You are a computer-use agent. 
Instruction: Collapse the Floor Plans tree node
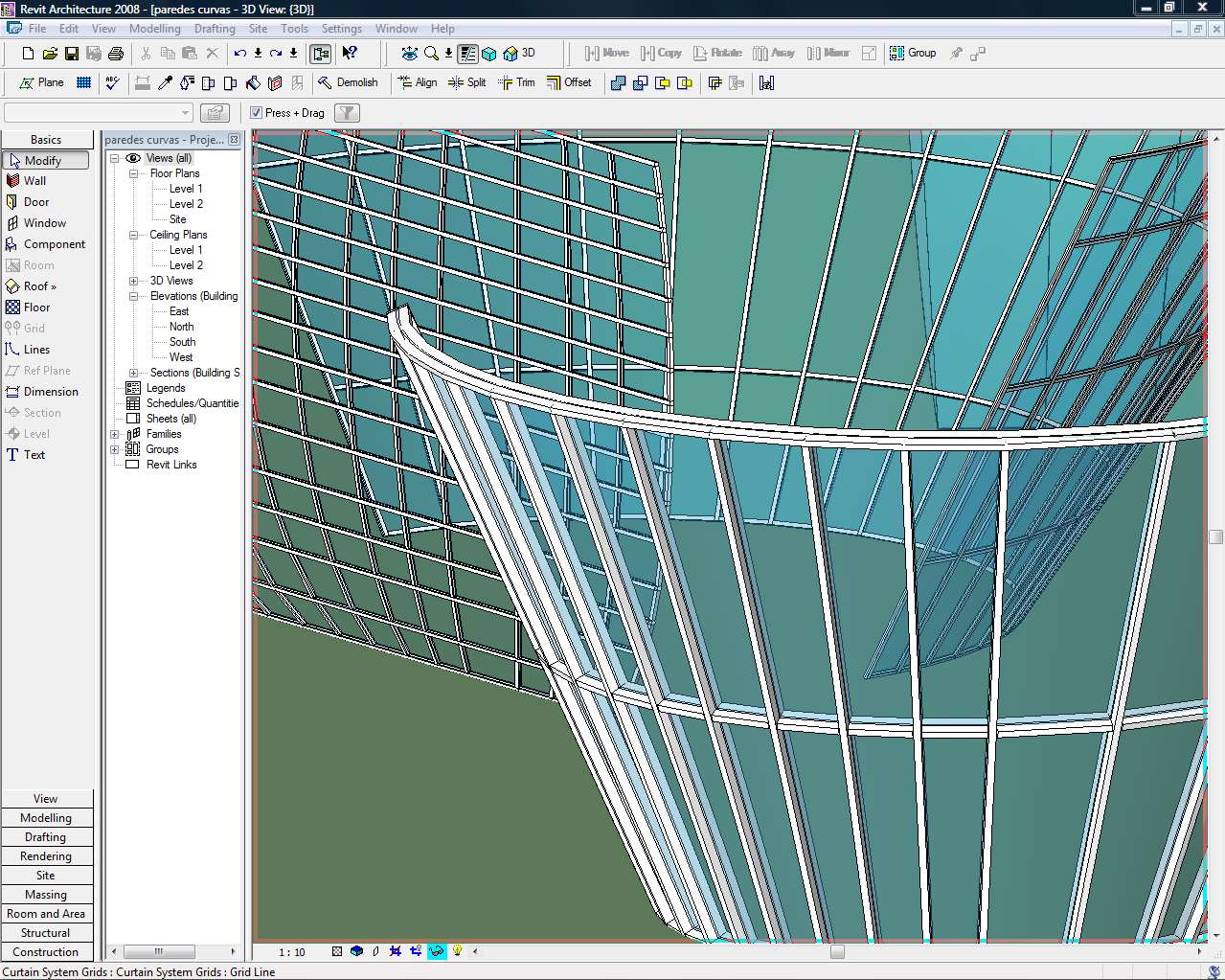click(x=134, y=173)
